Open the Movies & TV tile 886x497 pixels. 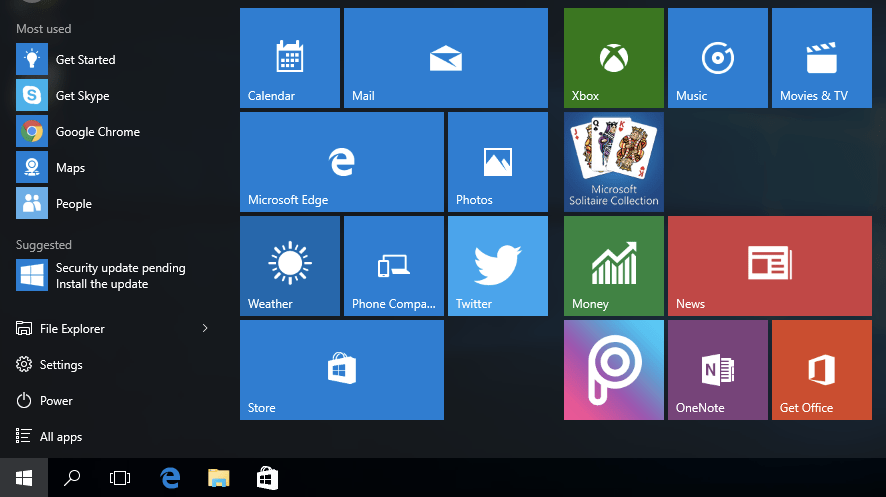tap(822, 58)
